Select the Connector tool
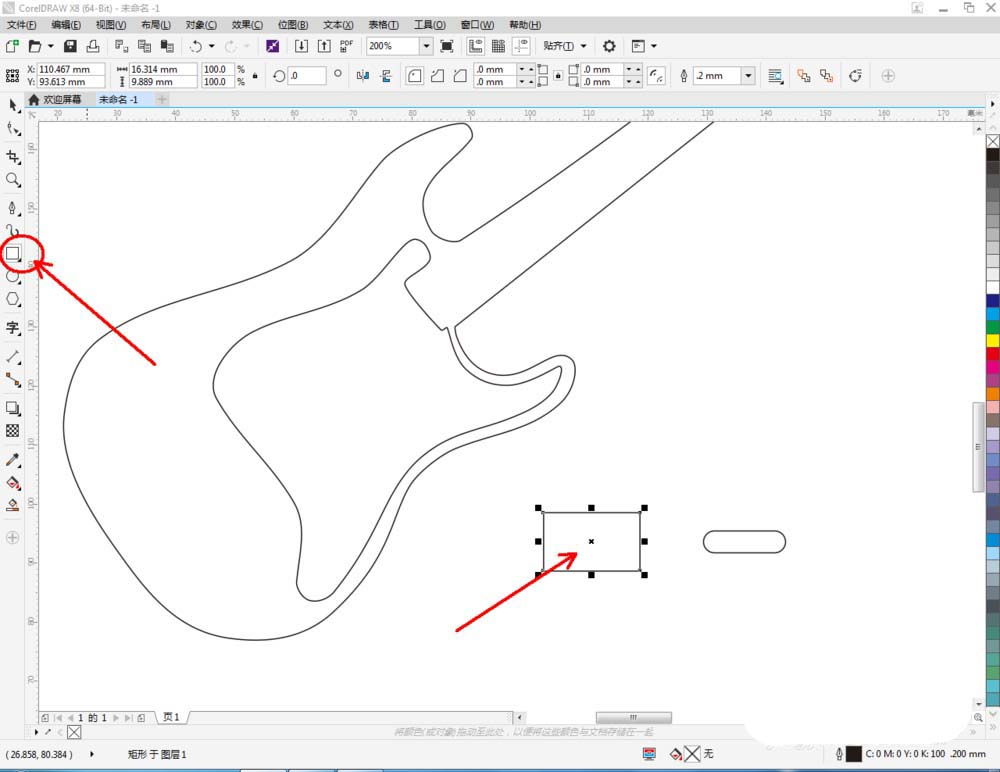This screenshot has width=1000, height=772. tap(13, 380)
